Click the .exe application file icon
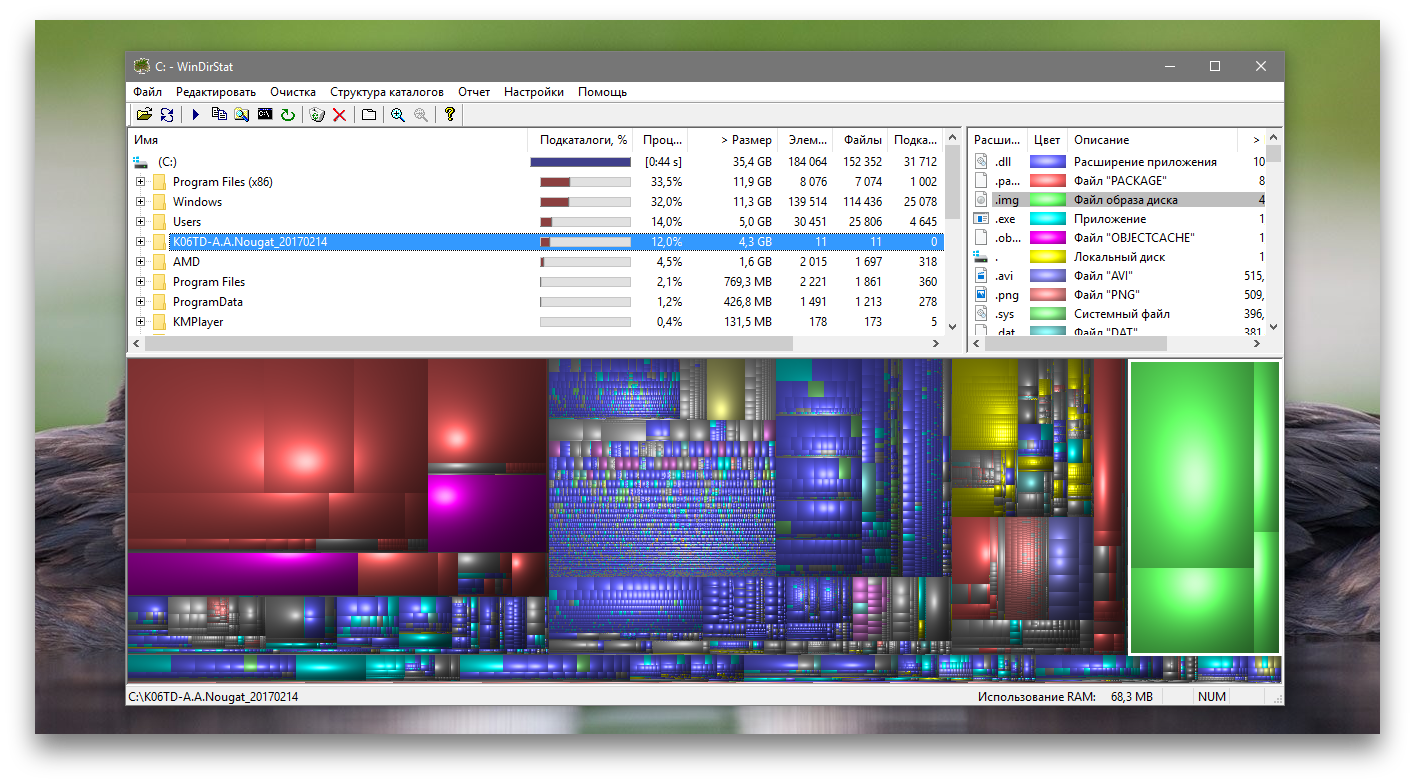 click(981, 219)
